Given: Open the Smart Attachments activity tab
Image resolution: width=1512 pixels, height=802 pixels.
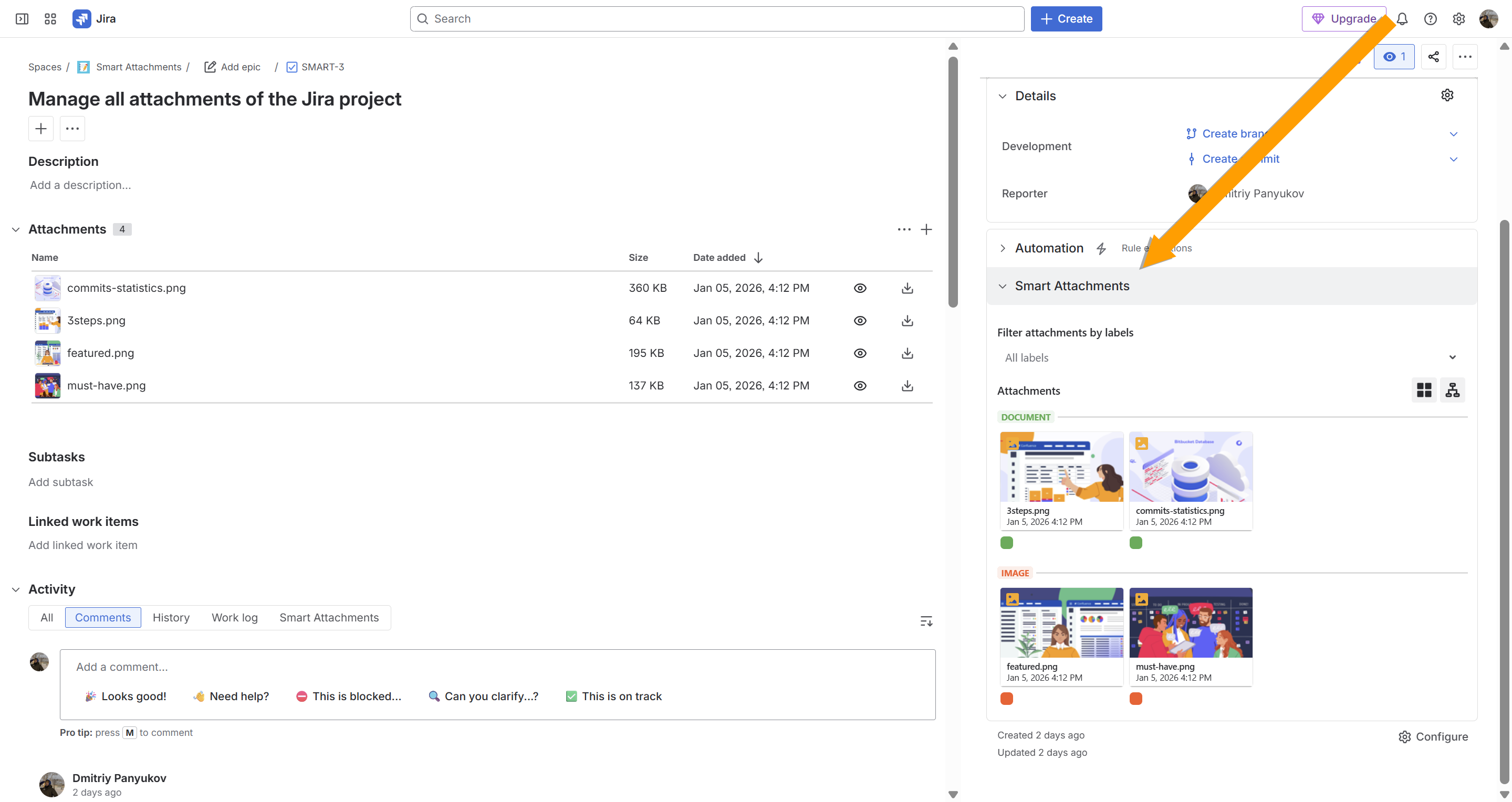Looking at the screenshot, I should click(329, 618).
